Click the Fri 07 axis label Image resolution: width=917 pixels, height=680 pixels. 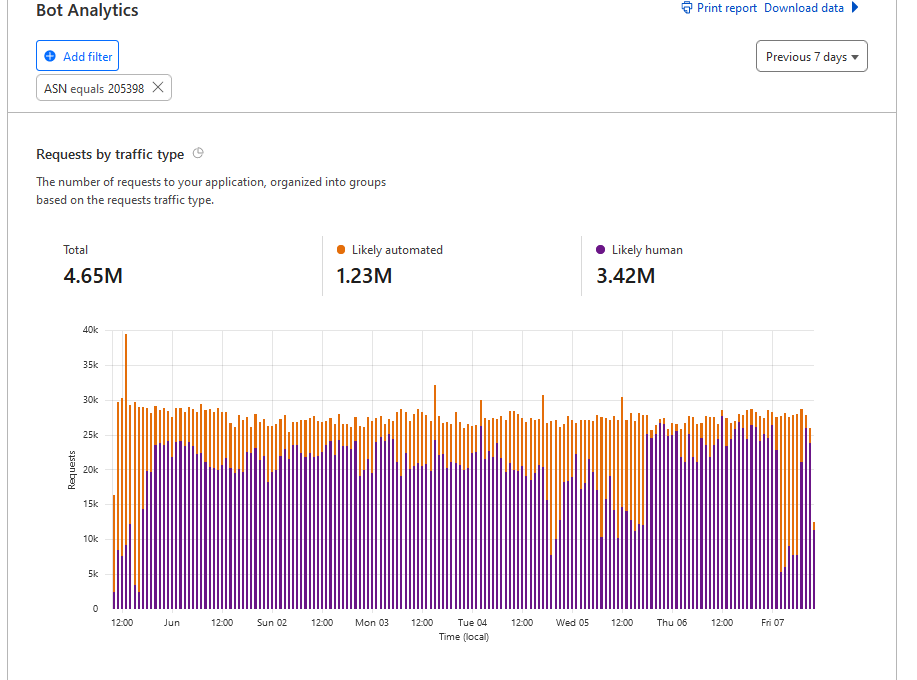(x=773, y=623)
